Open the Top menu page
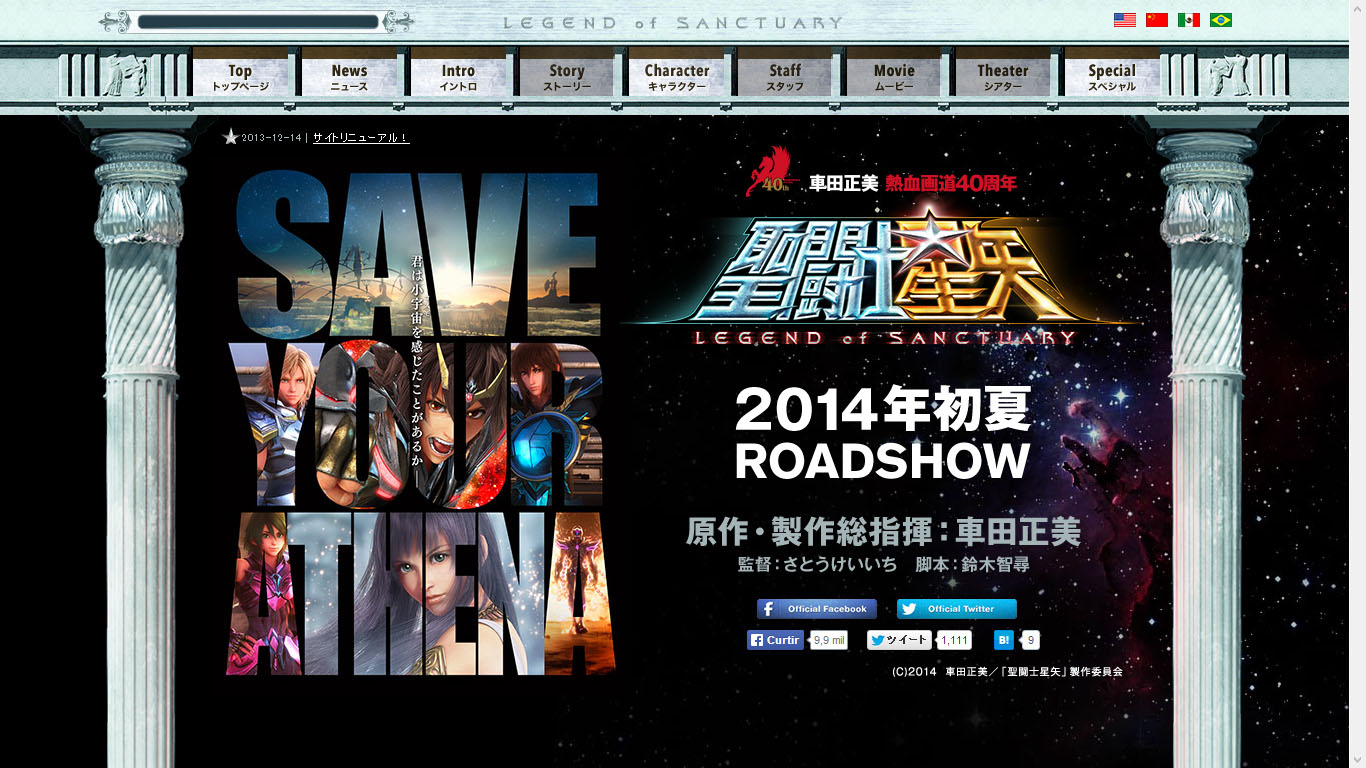 [240, 76]
